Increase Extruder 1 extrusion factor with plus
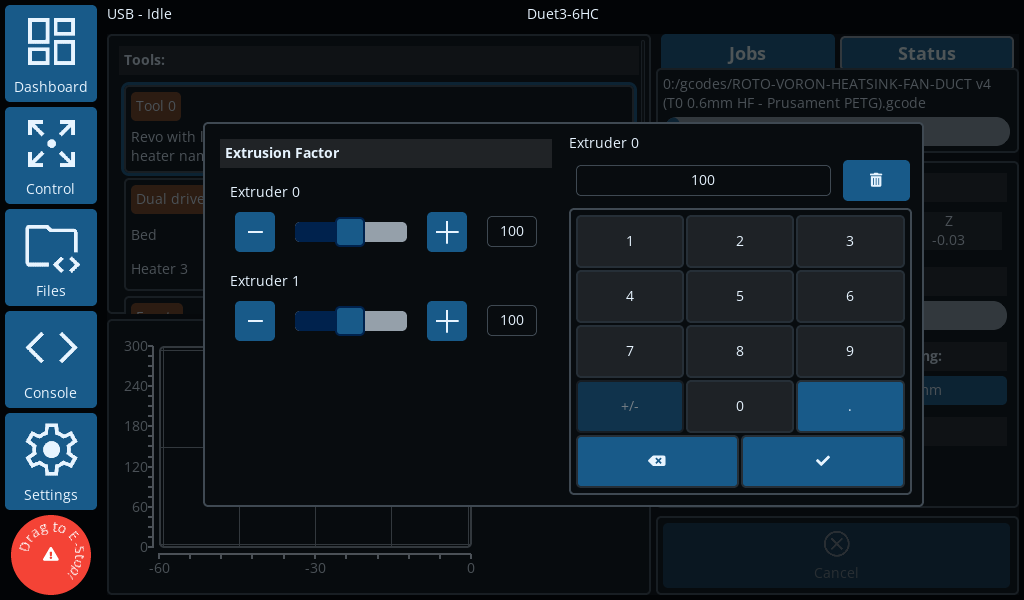Screen dimensions: 1024x600 point(447,321)
